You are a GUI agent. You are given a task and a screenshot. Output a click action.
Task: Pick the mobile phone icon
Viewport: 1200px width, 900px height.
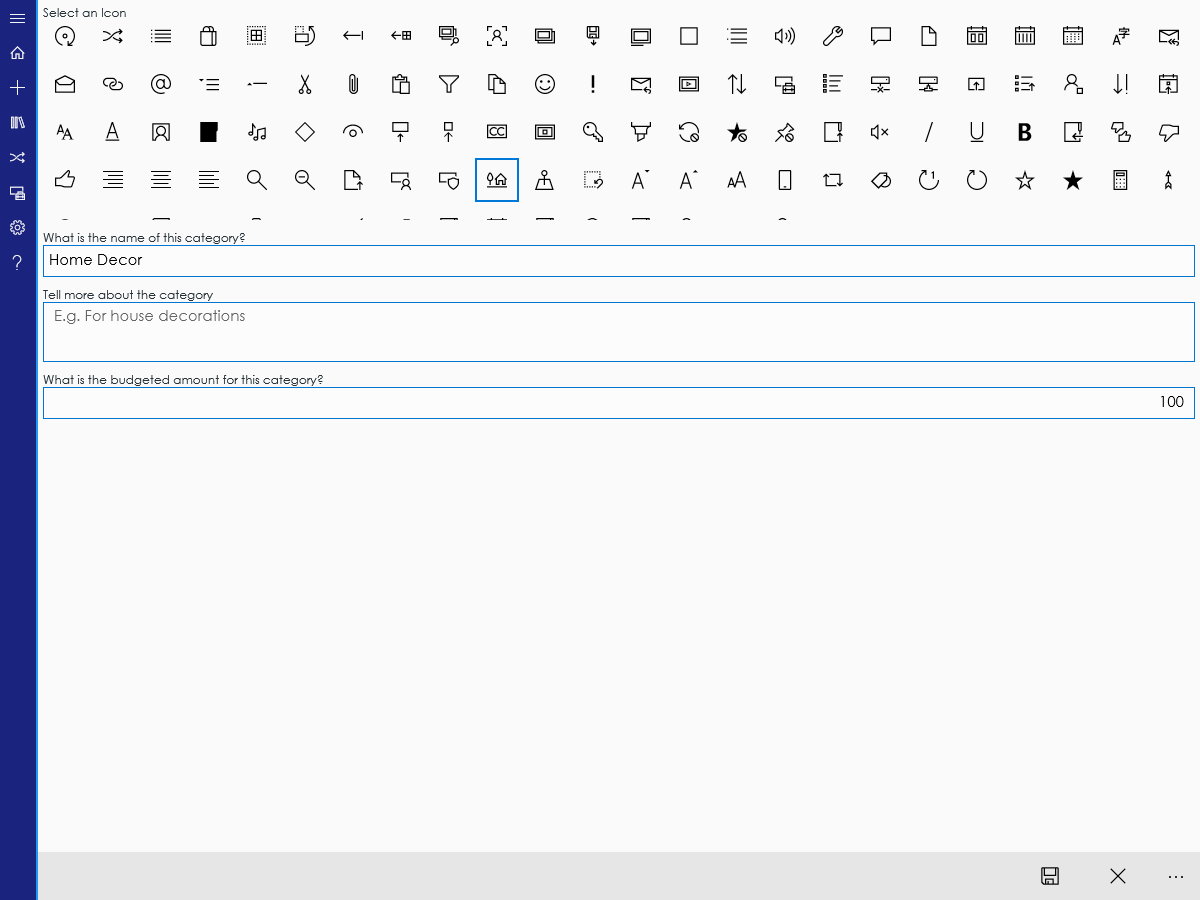pos(785,180)
